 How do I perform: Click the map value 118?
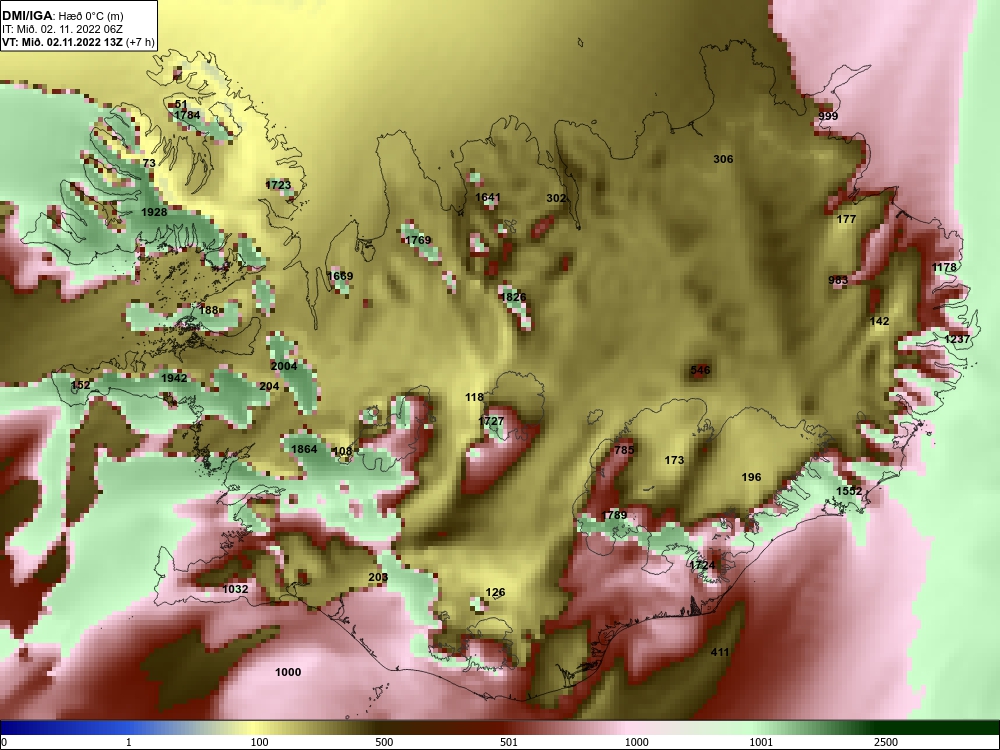[474, 397]
